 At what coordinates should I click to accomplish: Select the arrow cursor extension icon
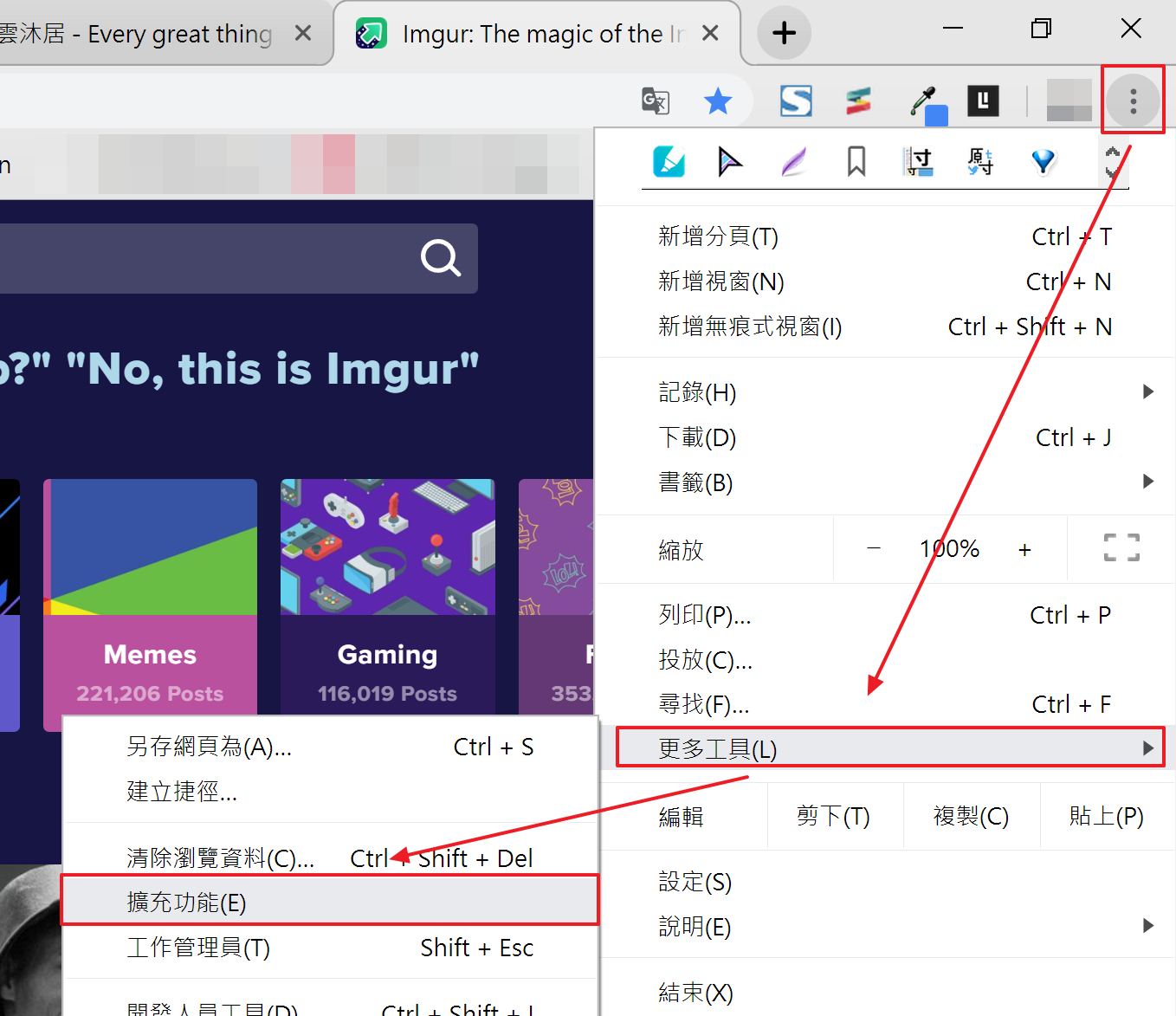point(730,162)
